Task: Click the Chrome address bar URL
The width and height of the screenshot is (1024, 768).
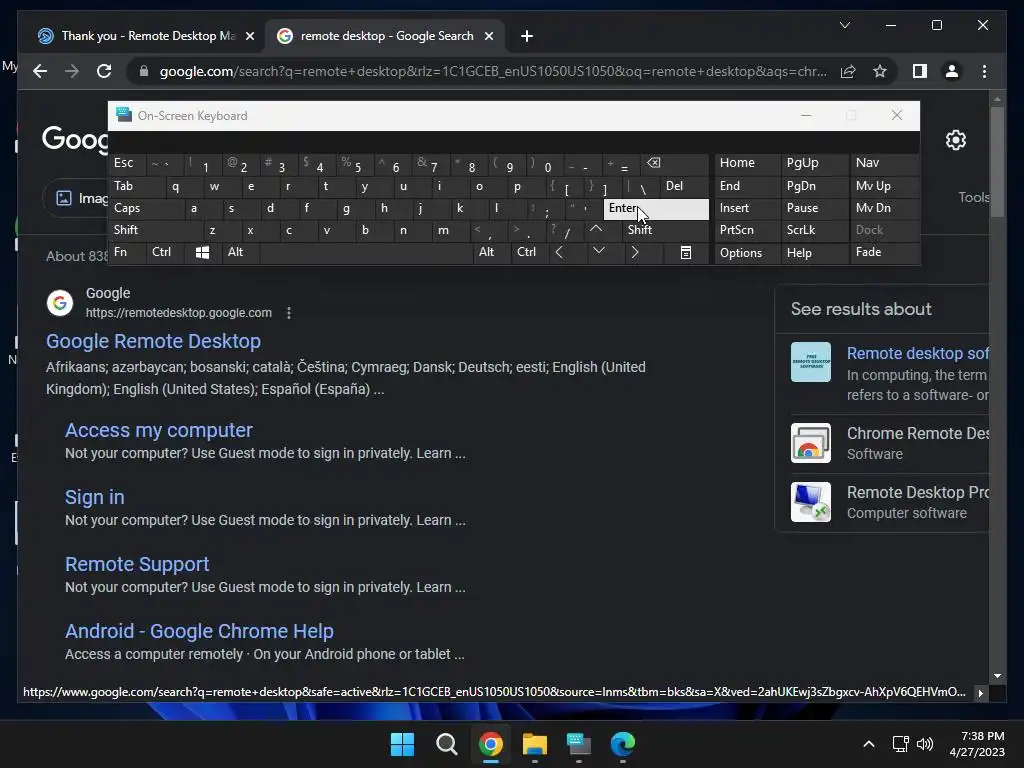Action: pyautogui.click(x=493, y=71)
